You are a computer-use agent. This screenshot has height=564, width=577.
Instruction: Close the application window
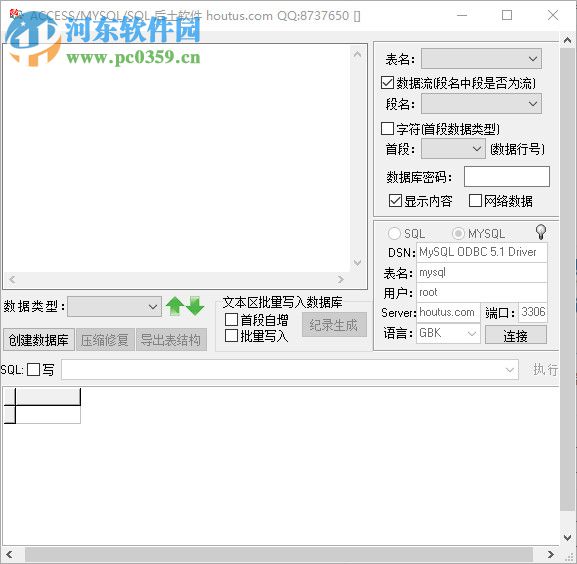553,15
